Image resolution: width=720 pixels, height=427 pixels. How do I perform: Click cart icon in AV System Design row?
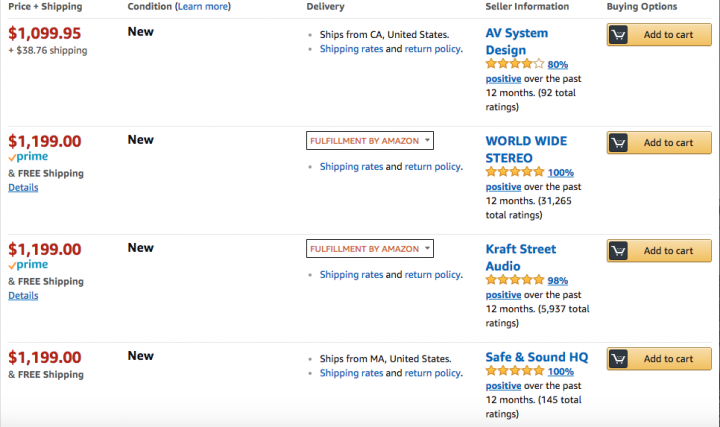[x=619, y=34]
